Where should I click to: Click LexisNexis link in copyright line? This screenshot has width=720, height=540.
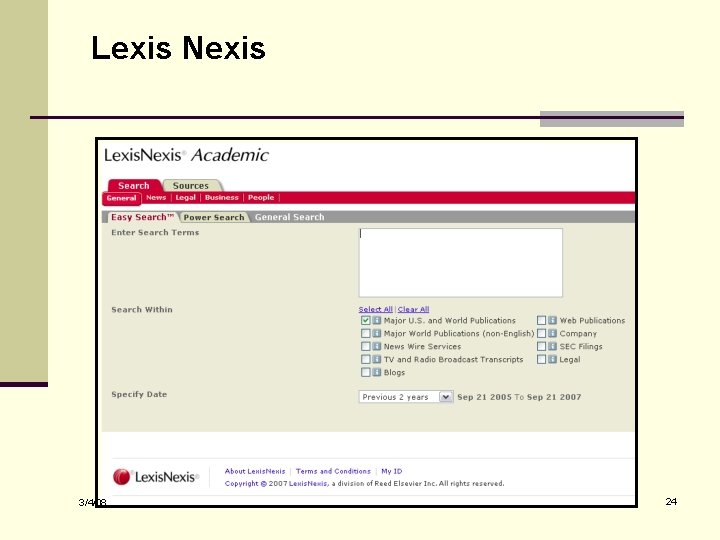308,484
